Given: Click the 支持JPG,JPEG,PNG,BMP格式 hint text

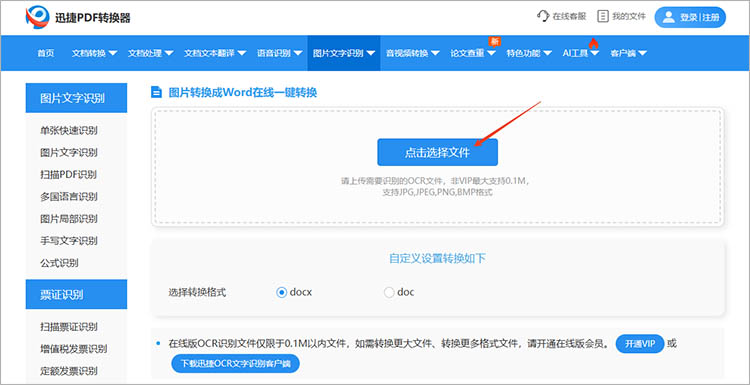Looking at the screenshot, I should point(437,192).
